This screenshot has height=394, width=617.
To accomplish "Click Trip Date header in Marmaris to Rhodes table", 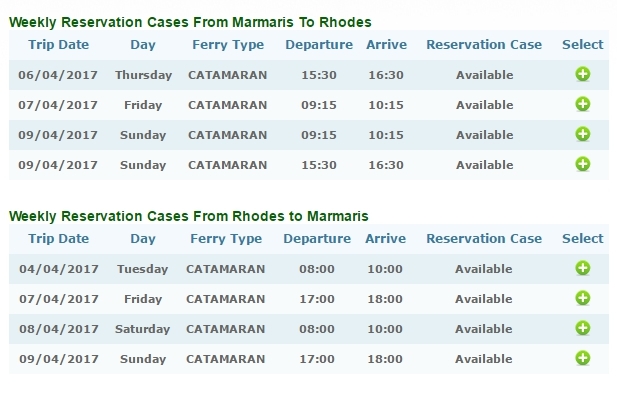I will [x=59, y=44].
